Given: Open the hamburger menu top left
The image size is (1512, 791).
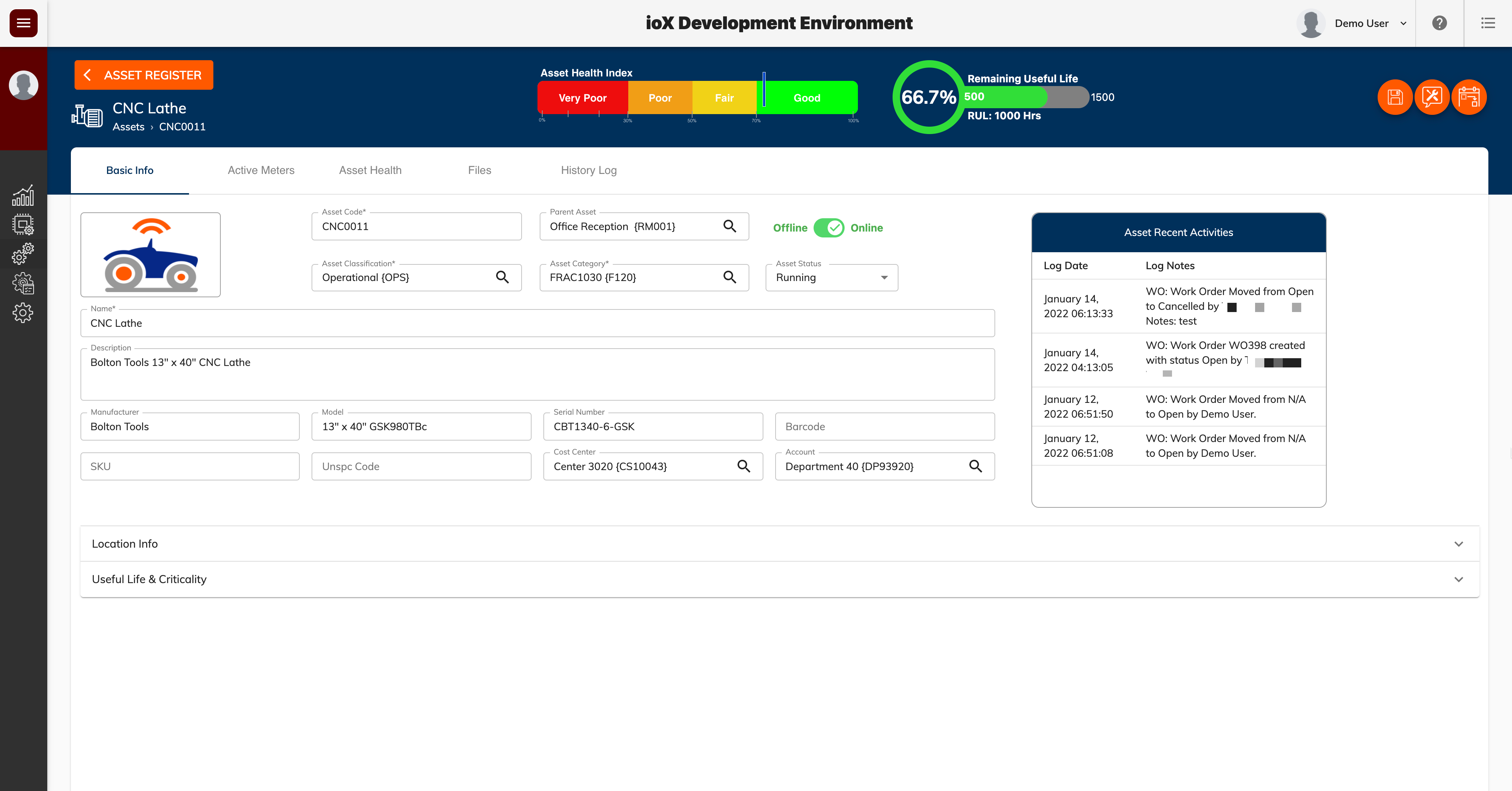Looking at the screenshot, I should click(23, 23).
